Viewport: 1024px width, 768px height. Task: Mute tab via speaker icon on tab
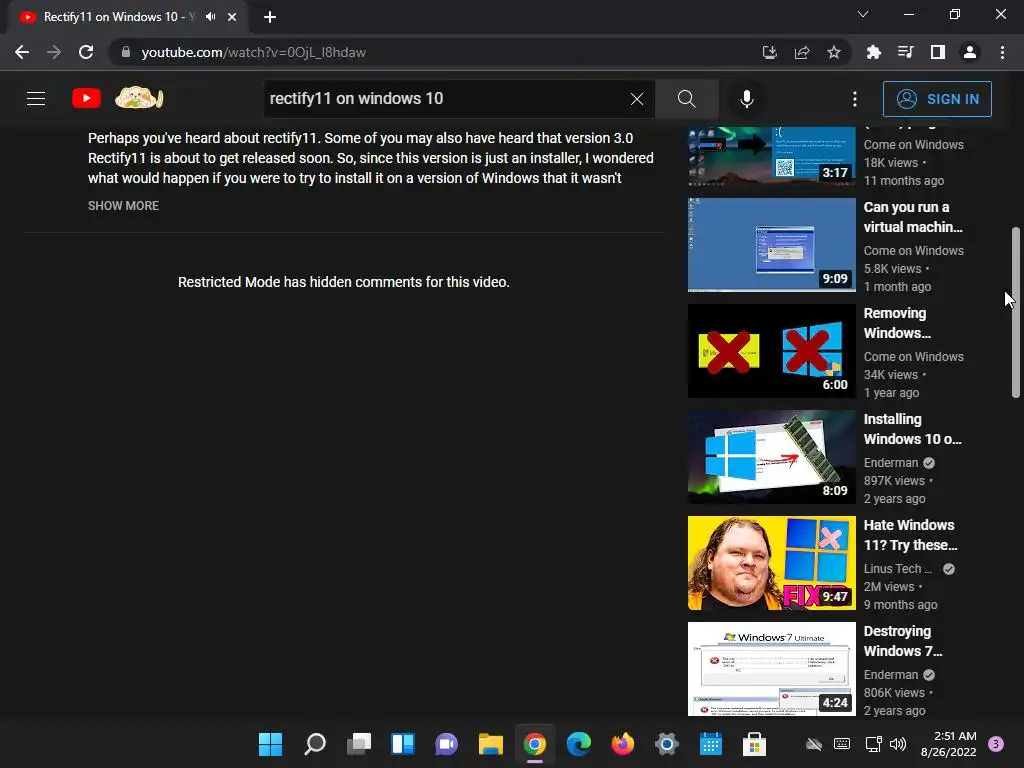210,17
